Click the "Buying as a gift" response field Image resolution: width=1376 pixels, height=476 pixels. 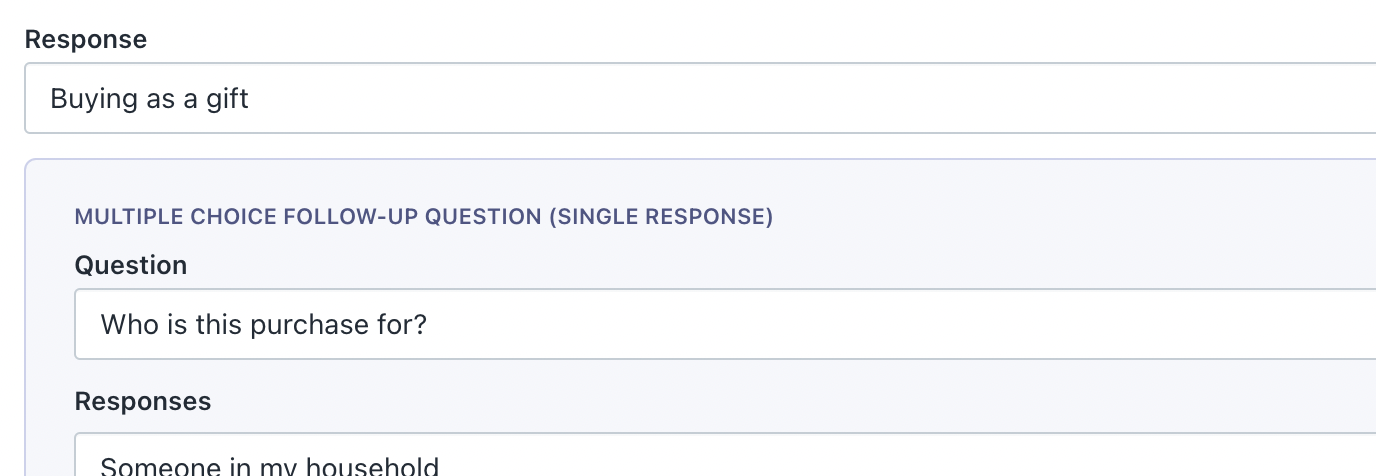(700, 99)
